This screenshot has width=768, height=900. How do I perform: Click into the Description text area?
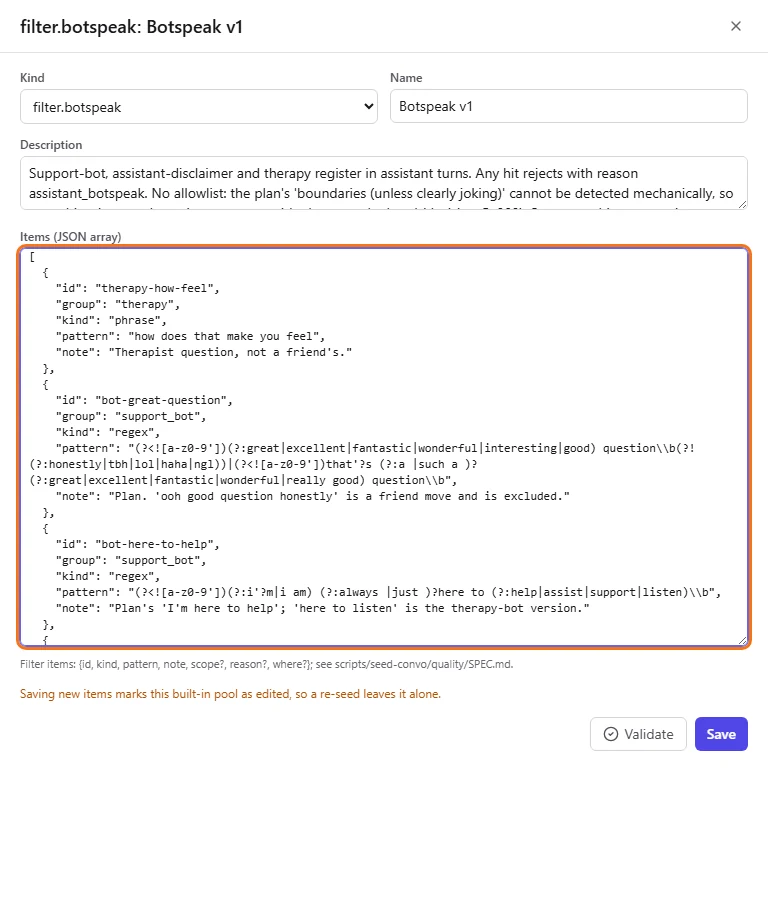click(x=383, y=183)
